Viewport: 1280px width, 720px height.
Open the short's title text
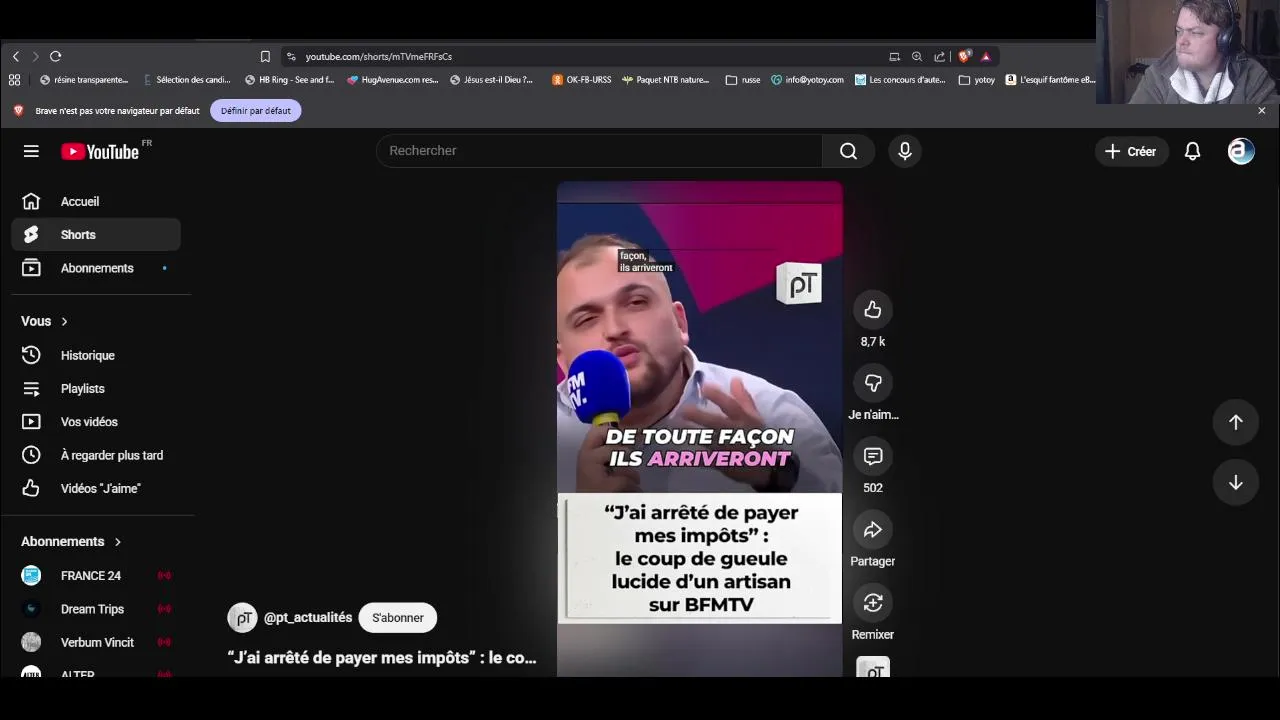pos(382,658)
